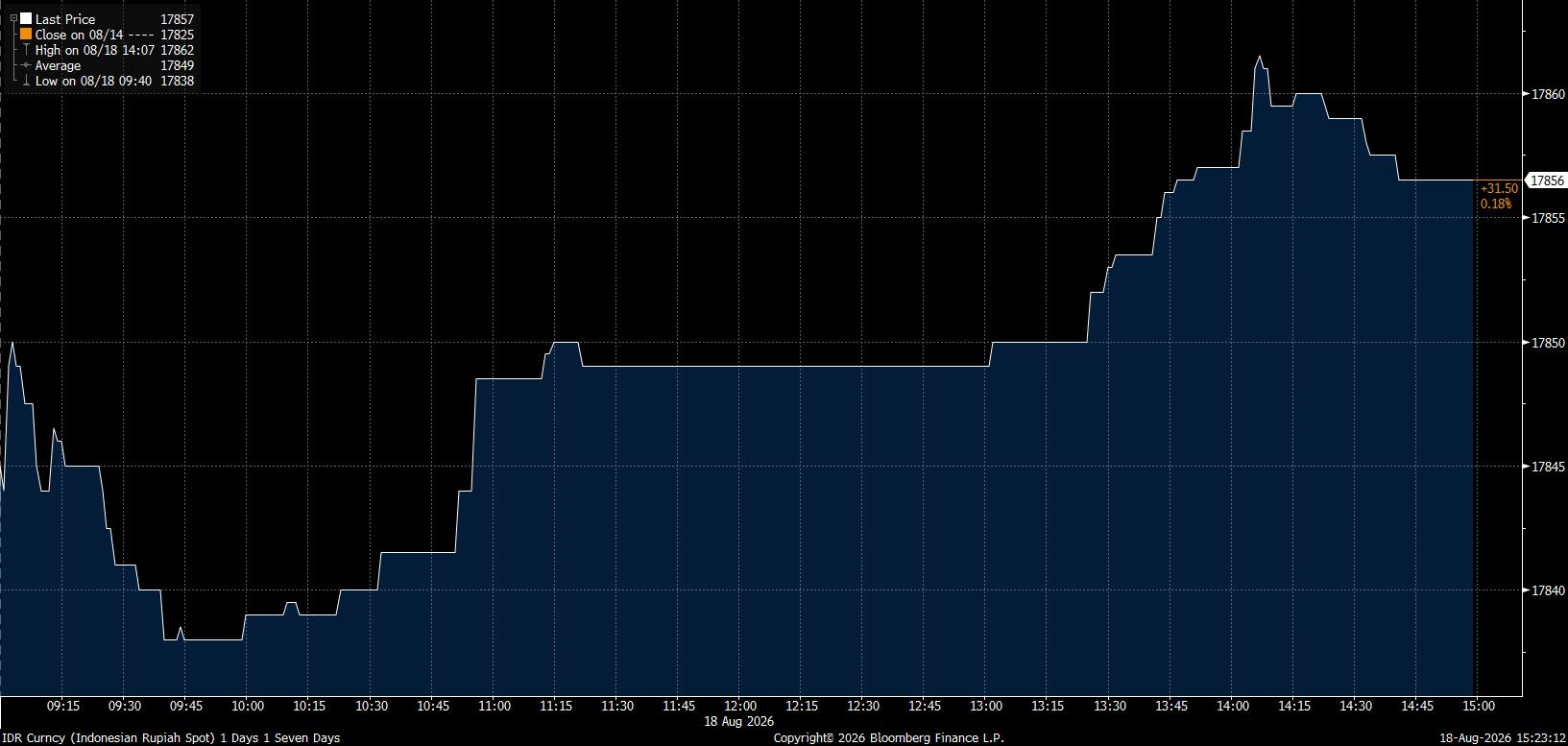The width and height of the screenshot is (1568, 746).
Task: Click the orange Close on 08/14 swatch
Action: [26, 34]
